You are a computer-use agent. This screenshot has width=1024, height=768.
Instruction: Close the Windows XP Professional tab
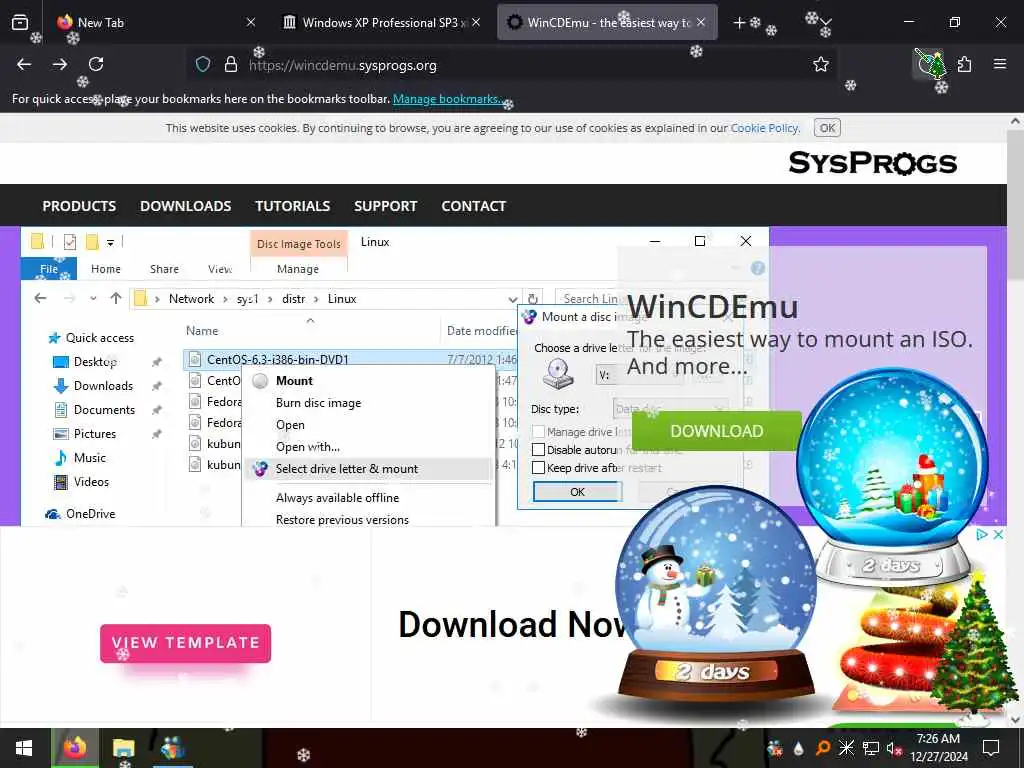coord(476,22)
